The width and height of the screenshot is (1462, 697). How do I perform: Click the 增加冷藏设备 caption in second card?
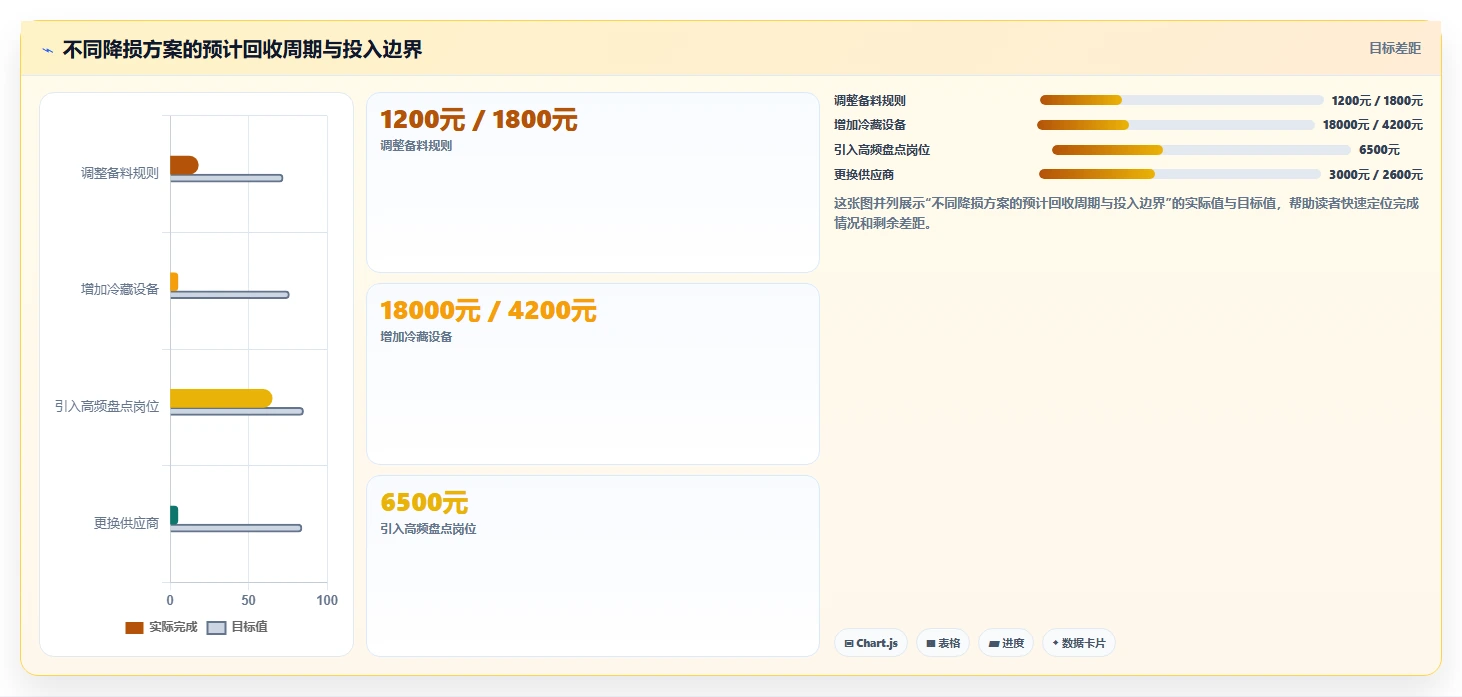click(x=416, y=337)
